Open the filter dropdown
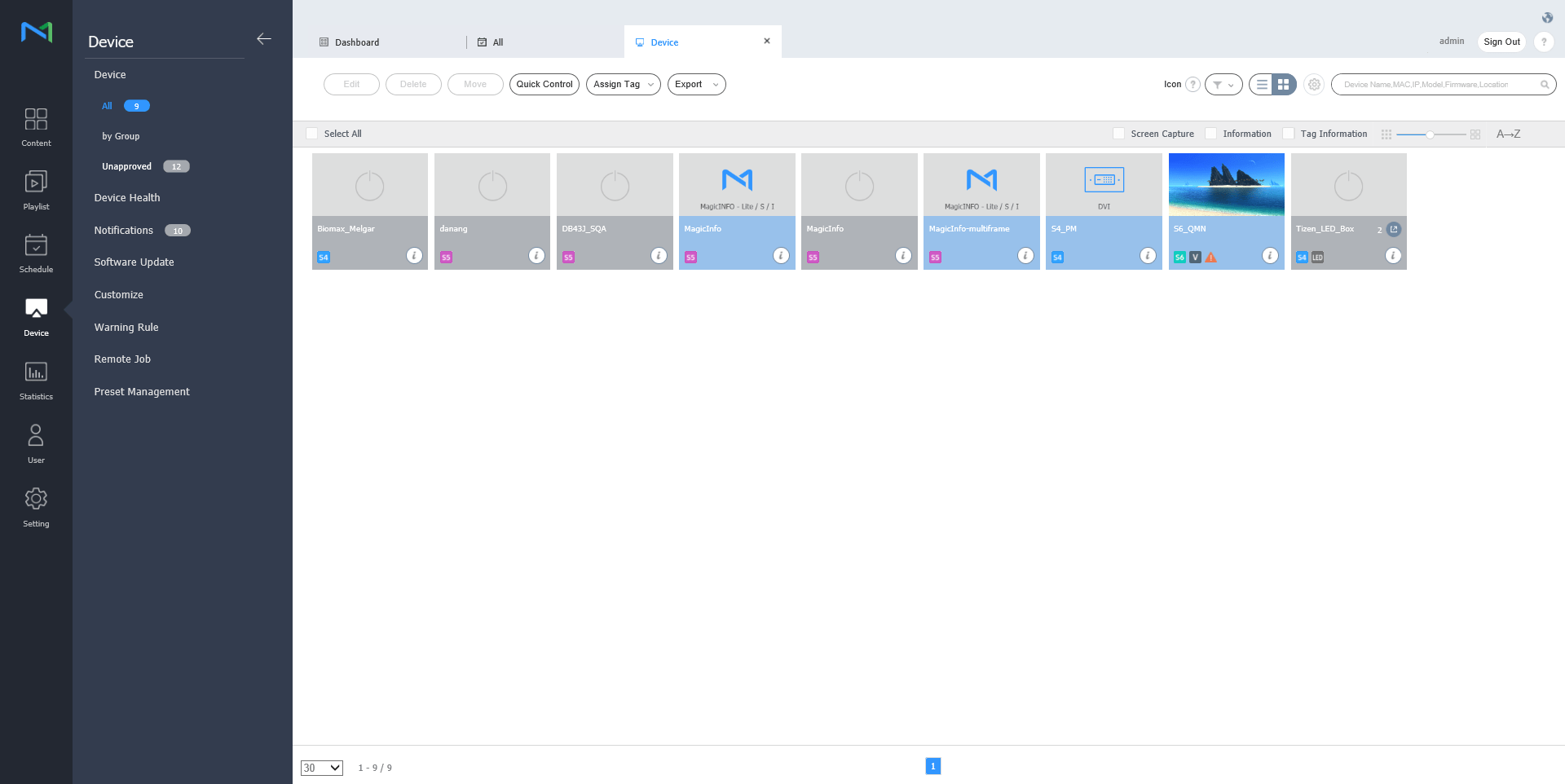 pyautogui.click(x=1223, y=85)
